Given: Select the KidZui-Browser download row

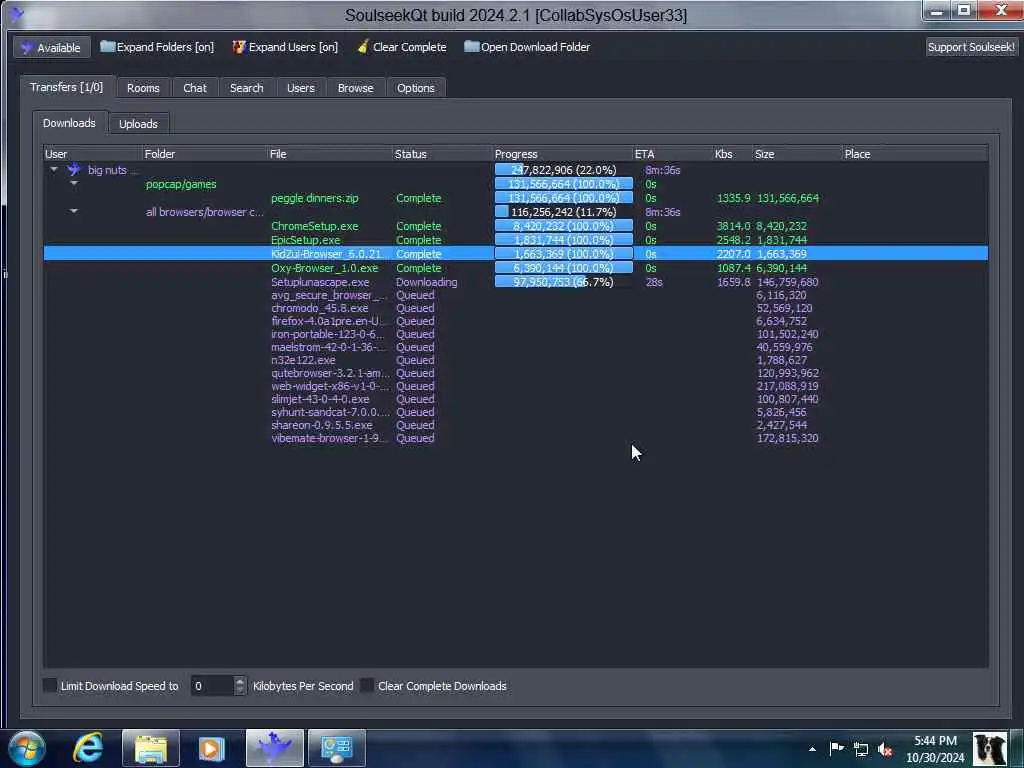Looking at the screenshot, I should click(515, 253).
